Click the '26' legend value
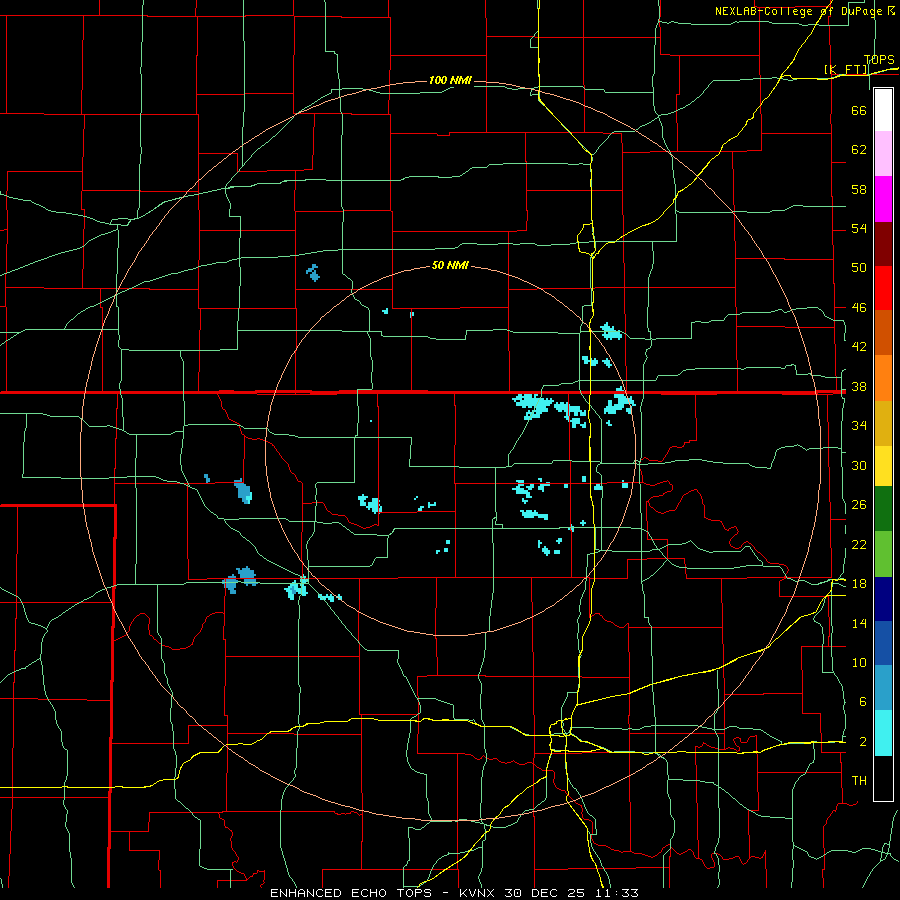 [x=859, y=505]
